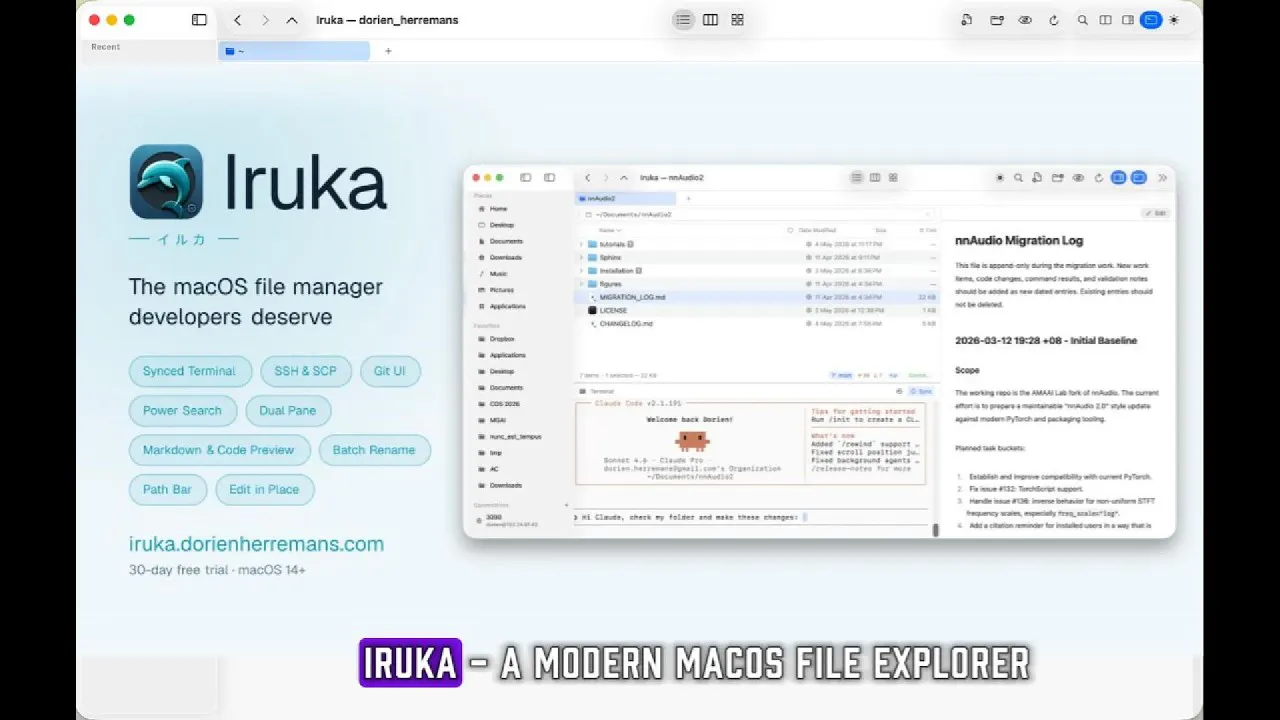Expand the tutorials folder
The width and height of the screenshot is (1280, 720).
tap(581, 244)
